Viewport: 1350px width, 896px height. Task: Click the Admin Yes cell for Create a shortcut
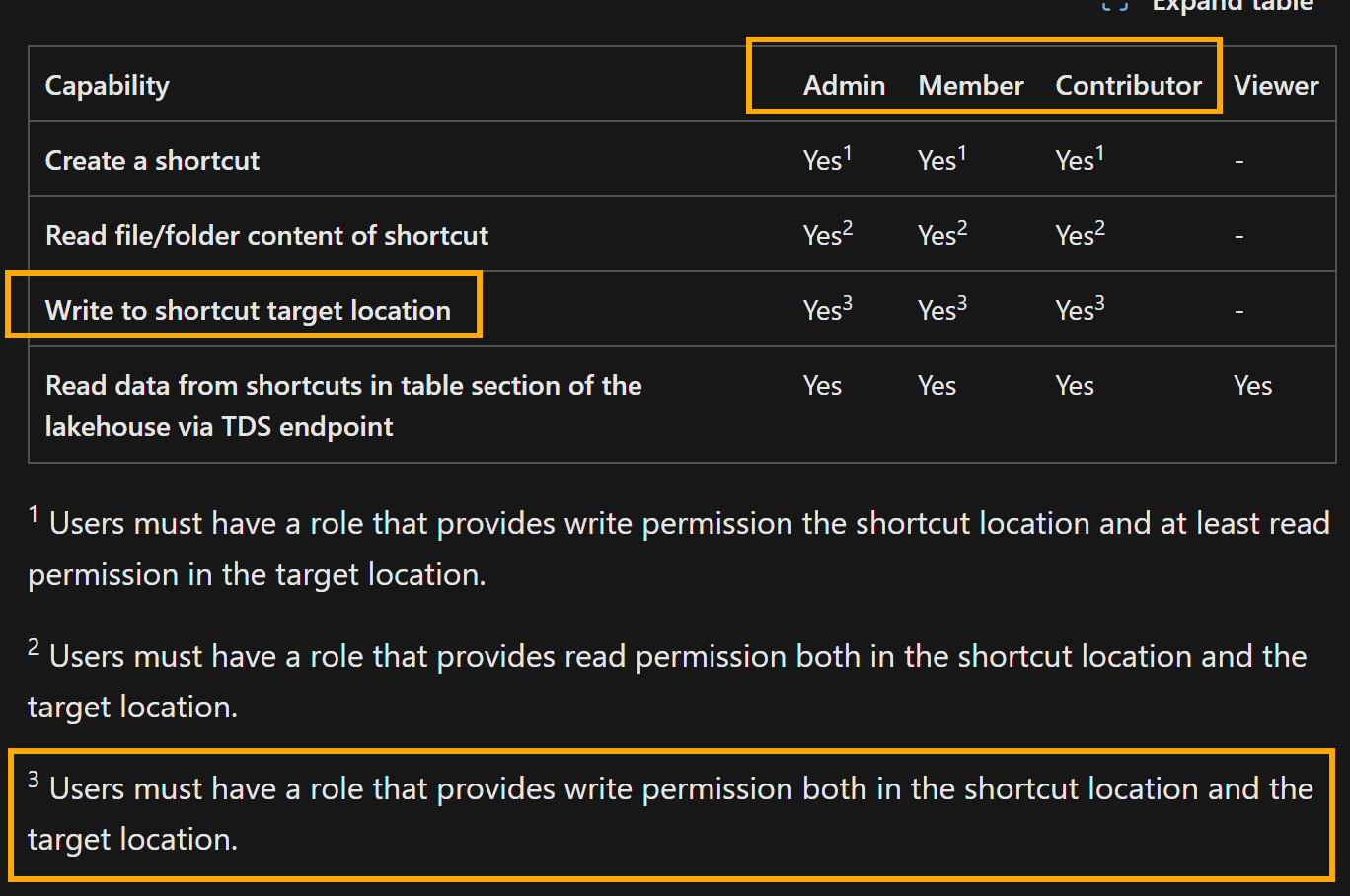pos(827,160)
